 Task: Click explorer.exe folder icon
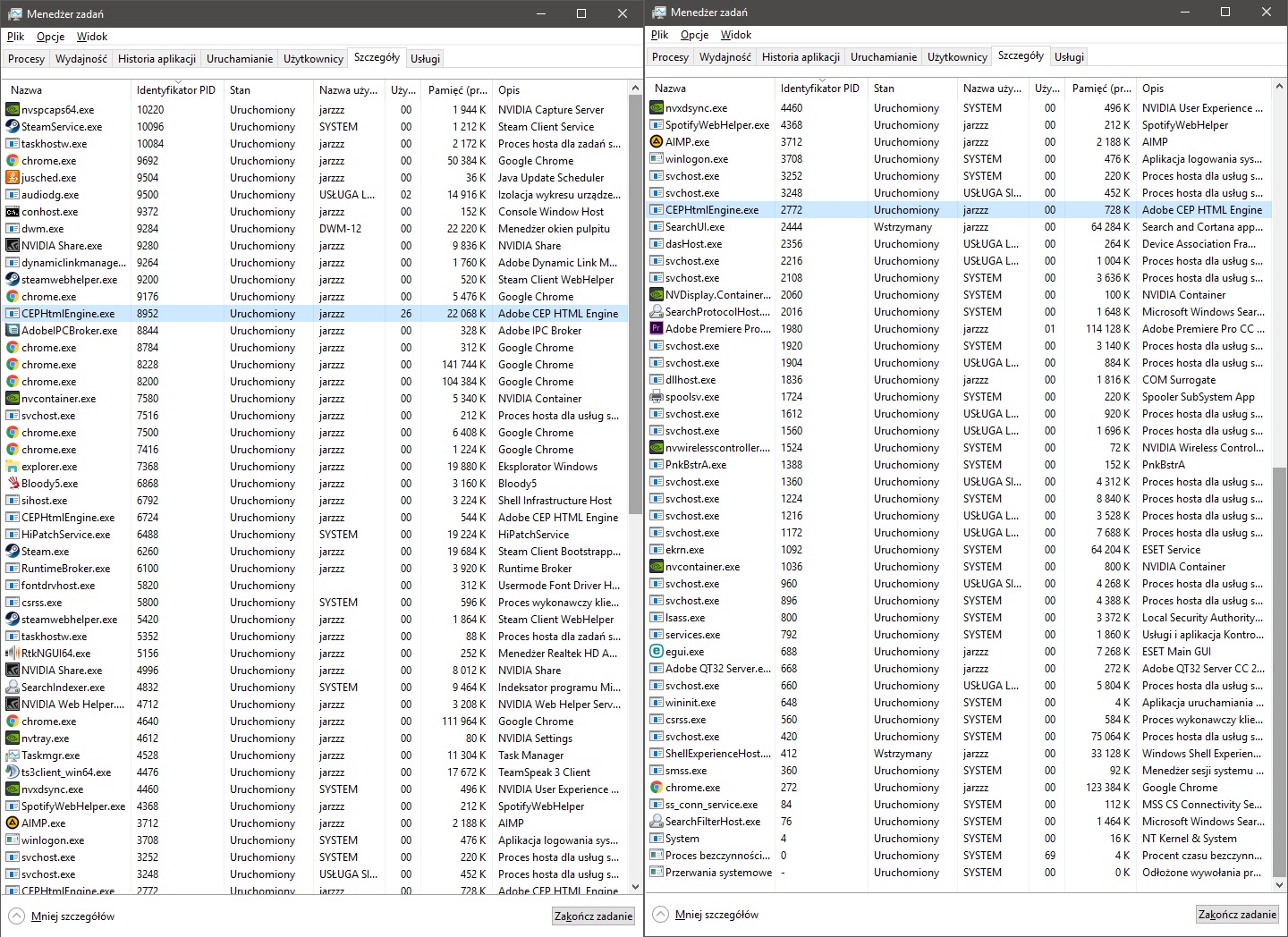[x=13, y=467]
